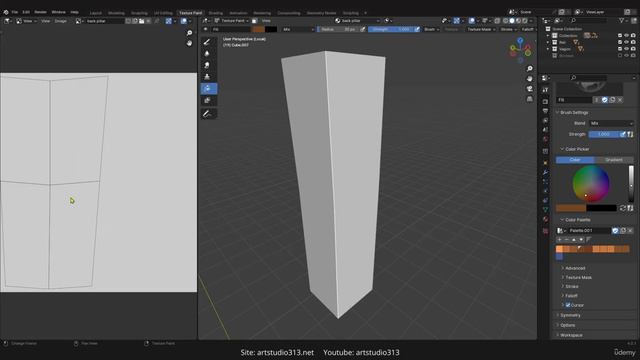Viewport: 640px width, 360px height.
Task: Select Material Preview shading mode
Action: click(x=518, y=20)
